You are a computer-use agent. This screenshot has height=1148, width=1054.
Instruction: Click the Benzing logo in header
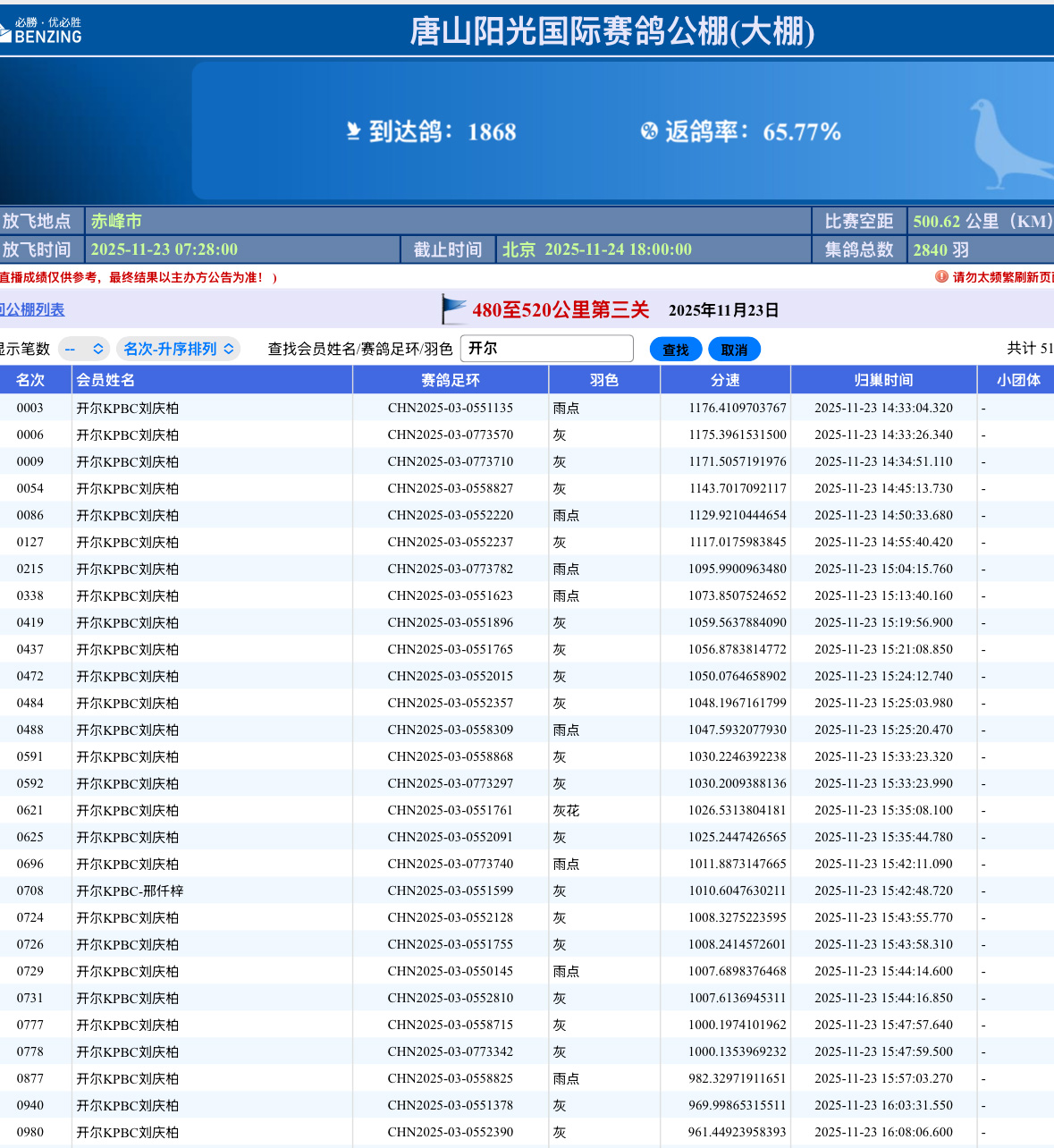coord(42,30)
